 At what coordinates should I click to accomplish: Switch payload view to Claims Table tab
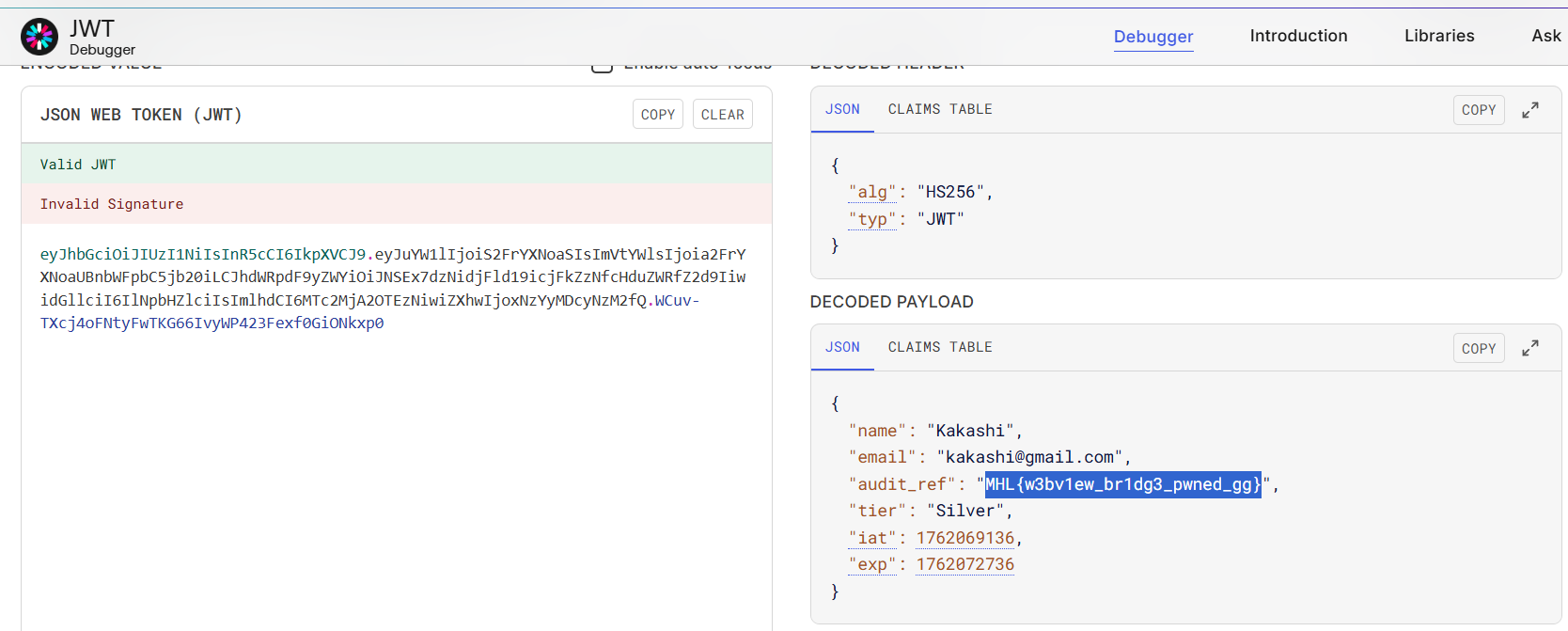coord(939,347)
